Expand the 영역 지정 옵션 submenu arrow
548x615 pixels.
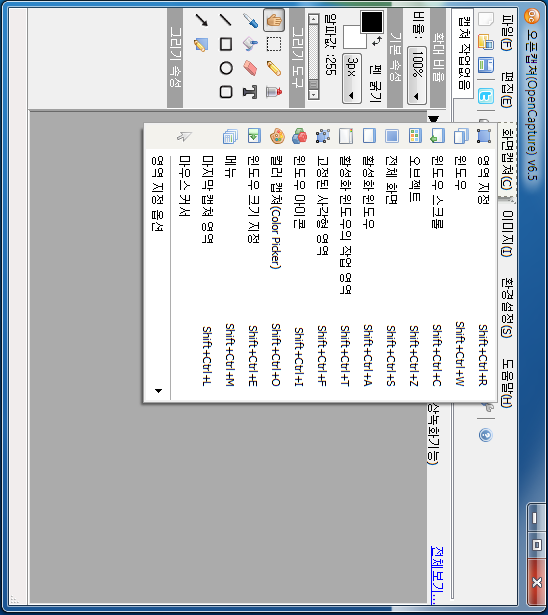coord(158,391)
